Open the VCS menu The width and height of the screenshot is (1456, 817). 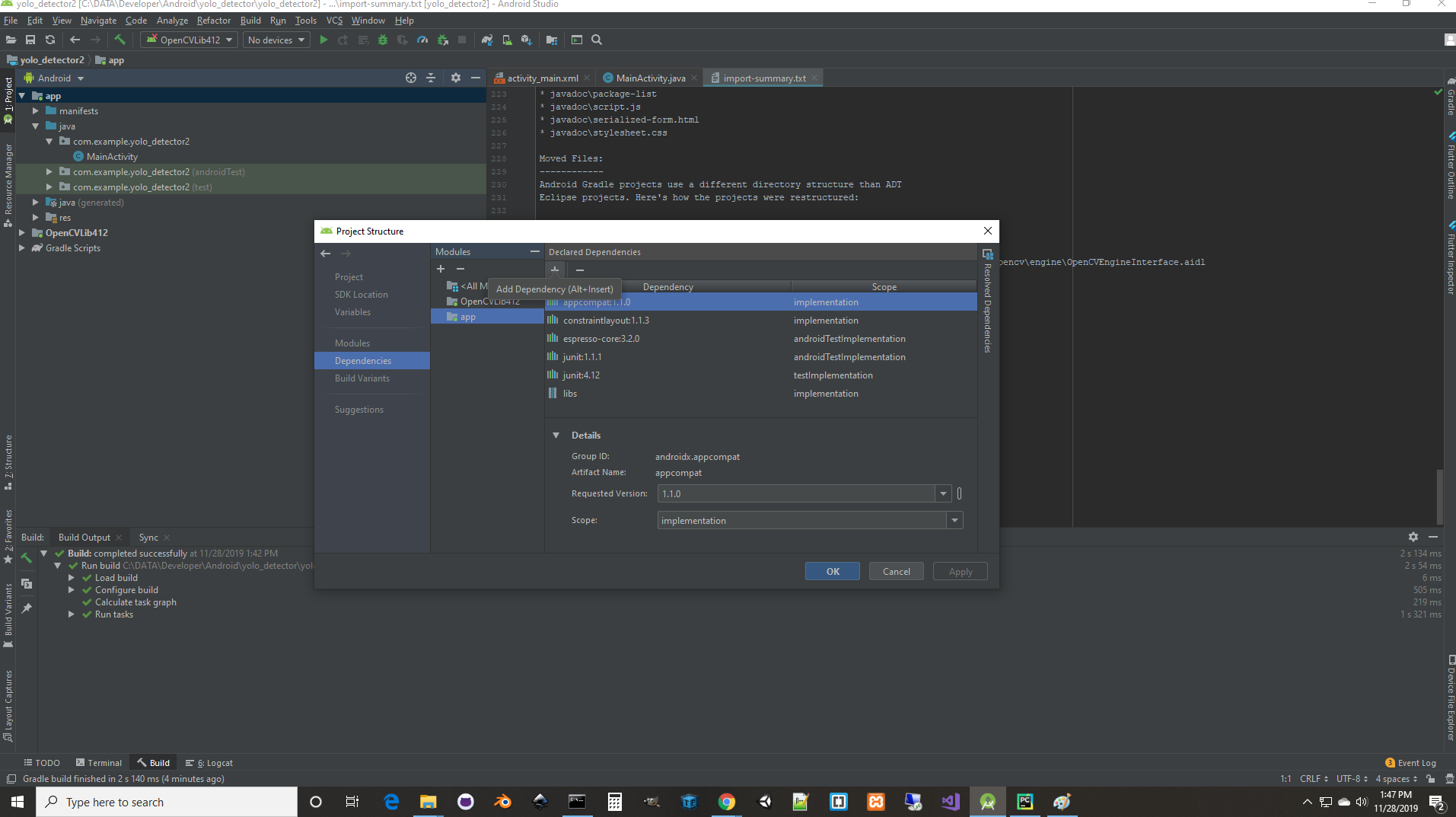tap(334, 21)
